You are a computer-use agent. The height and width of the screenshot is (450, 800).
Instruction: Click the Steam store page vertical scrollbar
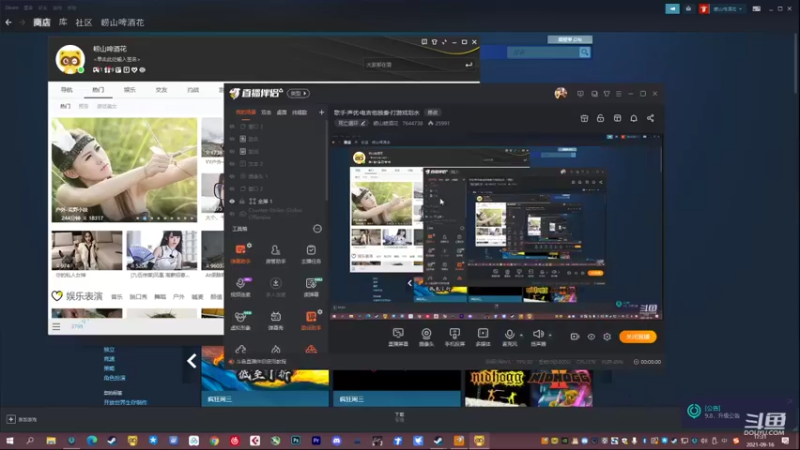pos(795,61)
